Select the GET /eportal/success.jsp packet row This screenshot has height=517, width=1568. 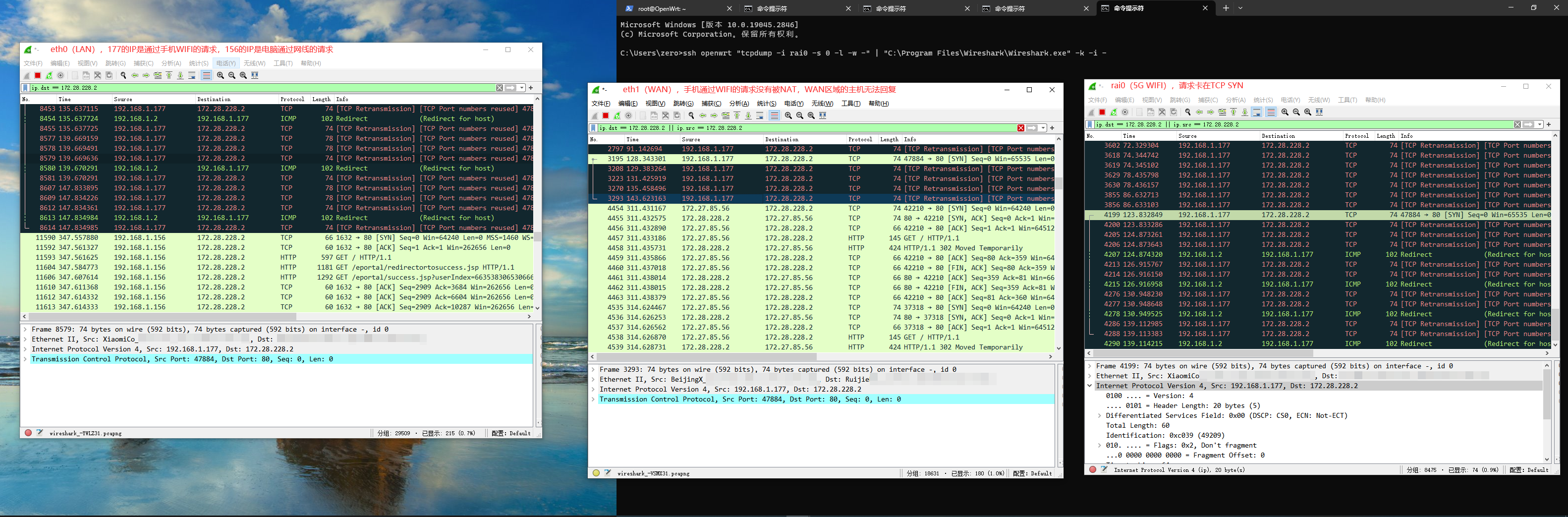pyautogui.click(x=274, y=277)
